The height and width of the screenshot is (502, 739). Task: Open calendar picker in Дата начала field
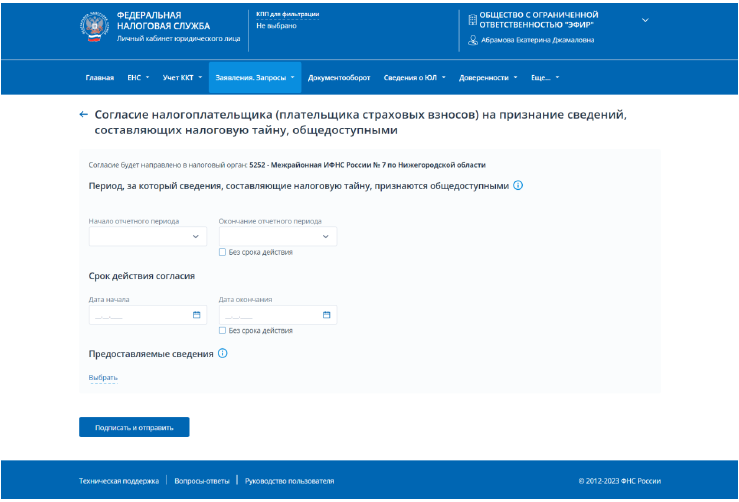click(x=196, y=315)
